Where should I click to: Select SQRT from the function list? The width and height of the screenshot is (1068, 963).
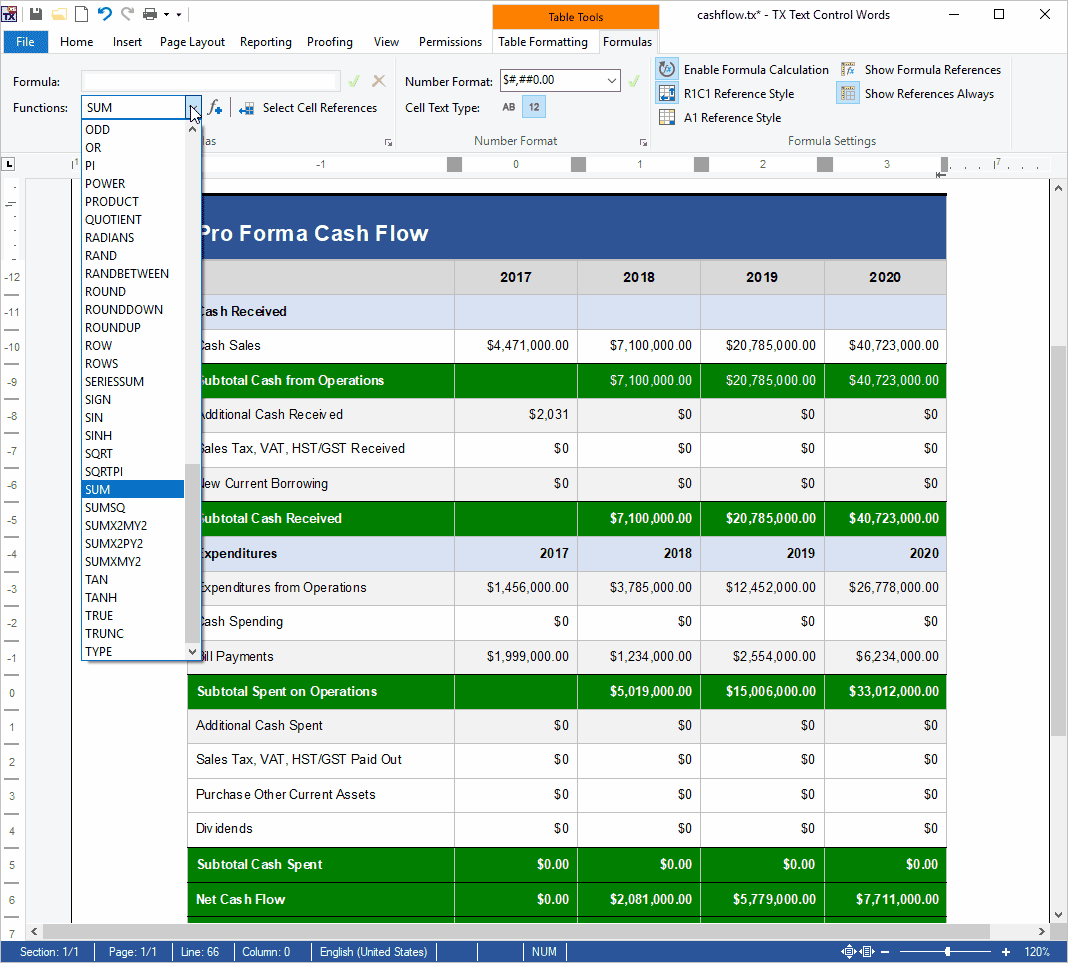pos(99,453)
